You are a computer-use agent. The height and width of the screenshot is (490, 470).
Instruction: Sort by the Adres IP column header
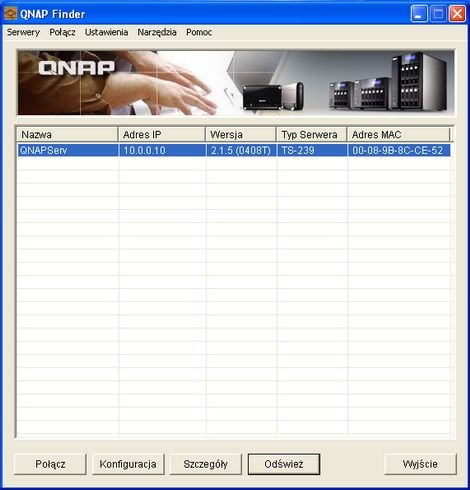pos(162,135)
